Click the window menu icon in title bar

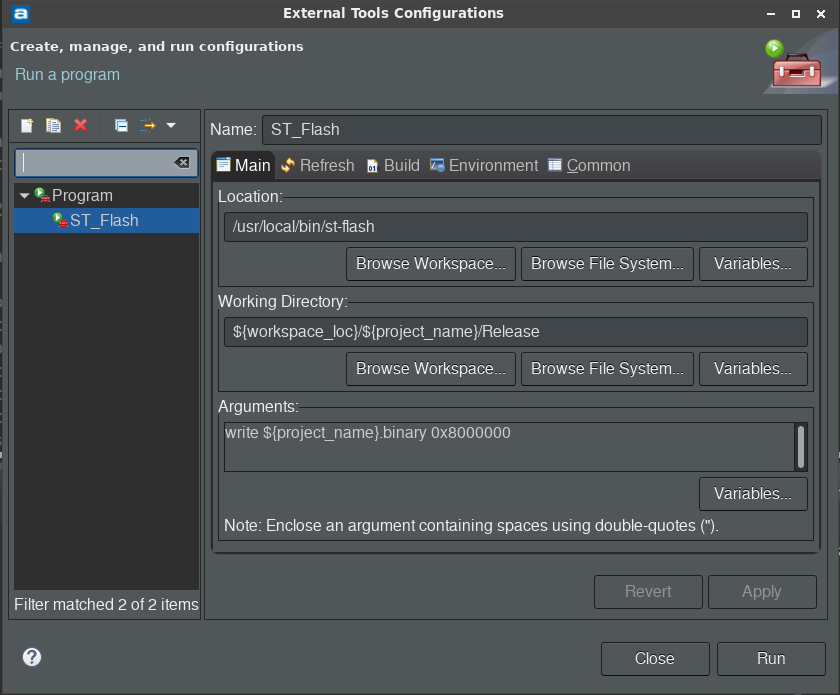(21, 14)
